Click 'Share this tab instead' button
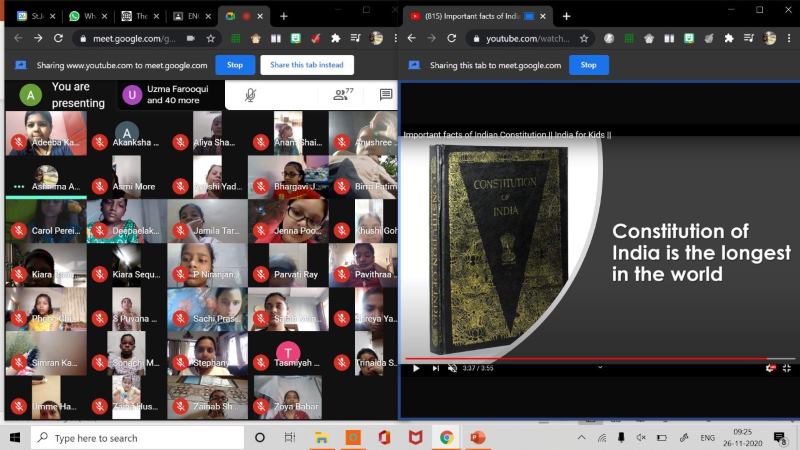The height and width of the screenshot is (450, 800). click(307, 65)
